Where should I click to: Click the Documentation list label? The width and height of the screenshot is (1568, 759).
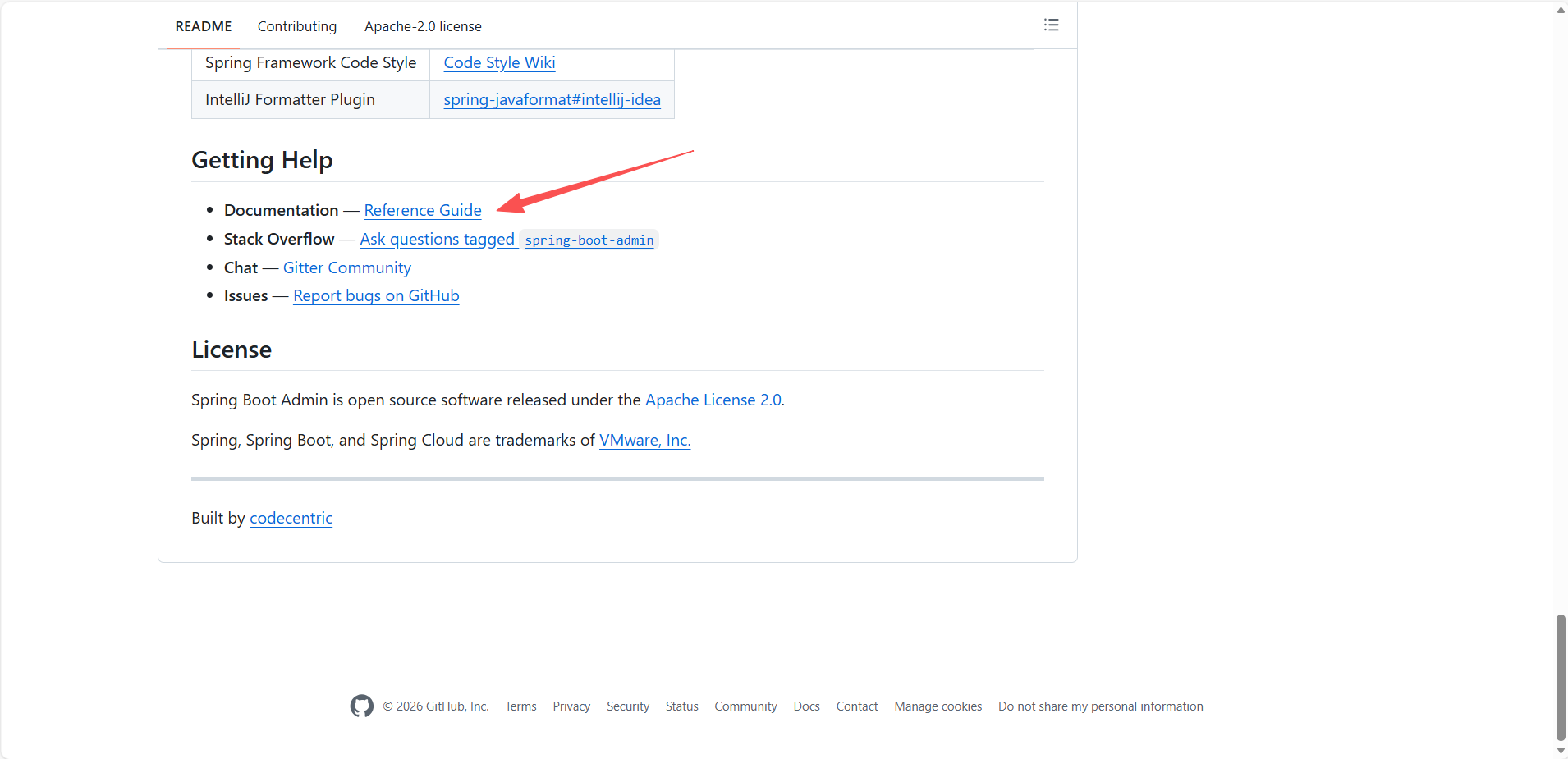coord(281,210)
